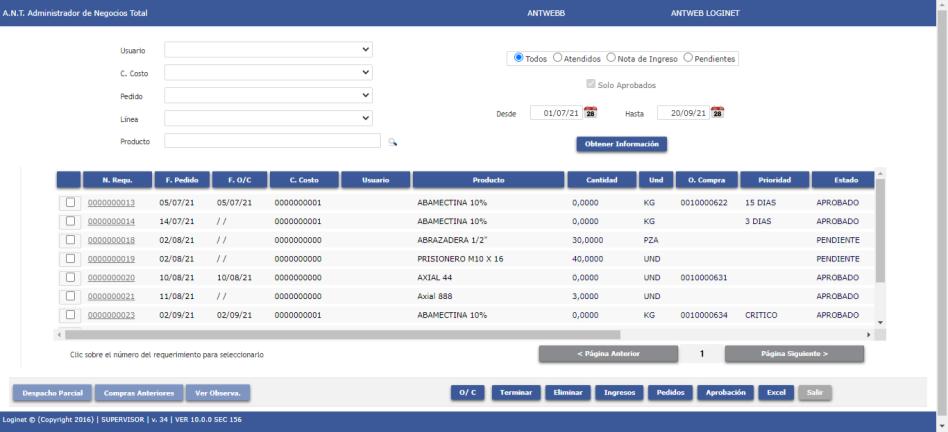Open the C. Costo dropdown
948x432 pixels.
point(268,73)
